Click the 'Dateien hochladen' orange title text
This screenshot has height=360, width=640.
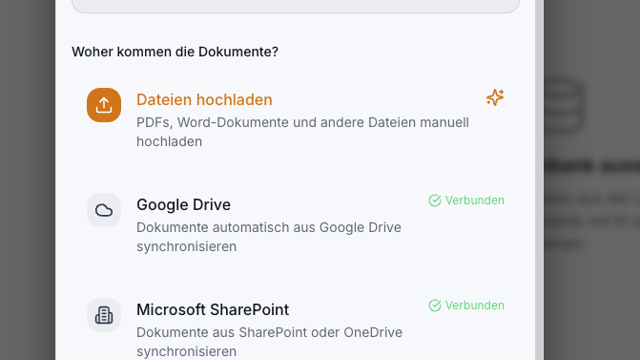[x=204, y=100]
